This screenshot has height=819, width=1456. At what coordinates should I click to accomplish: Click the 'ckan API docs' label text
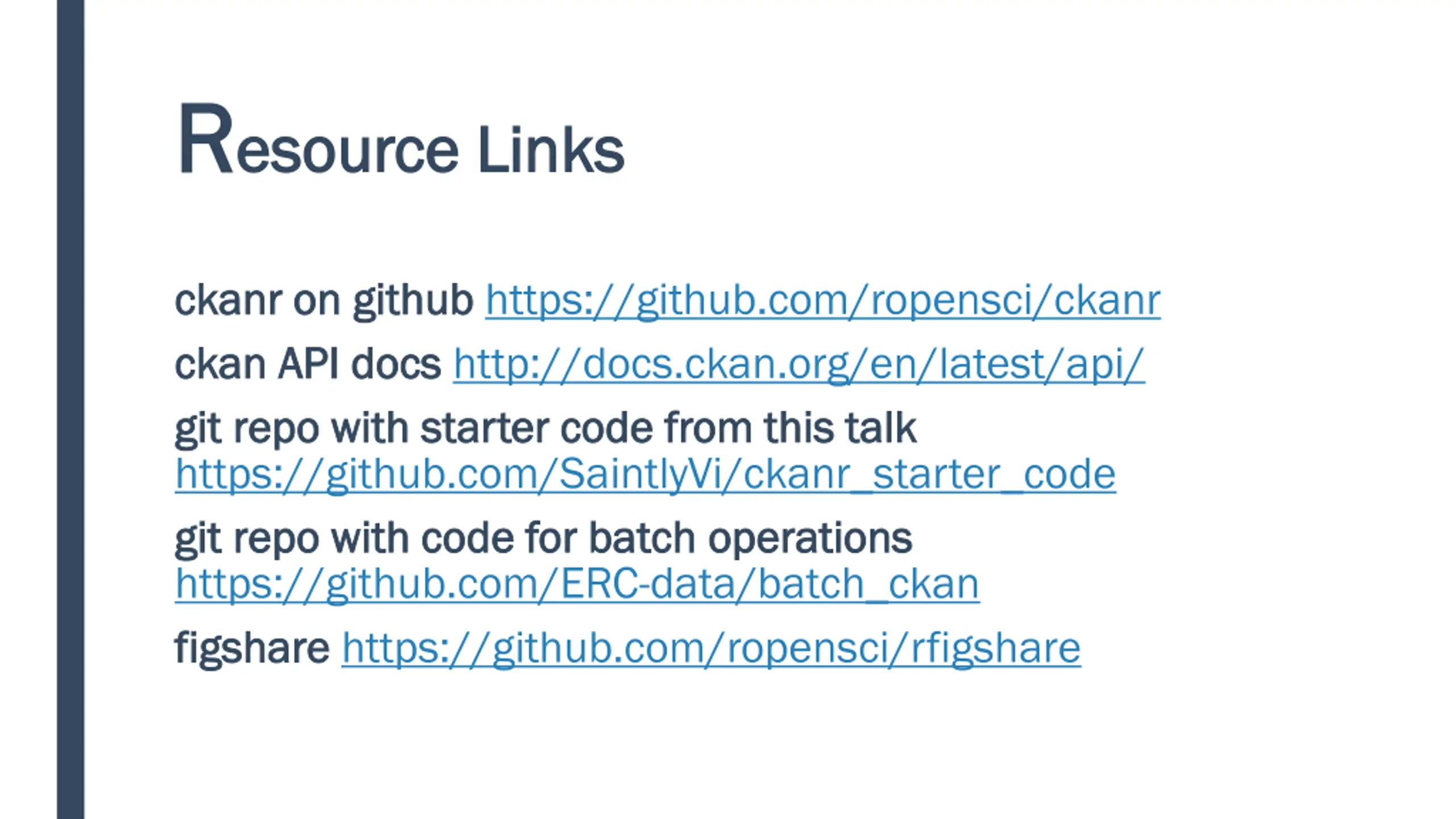pyautogui.click(x=308, y=364)
